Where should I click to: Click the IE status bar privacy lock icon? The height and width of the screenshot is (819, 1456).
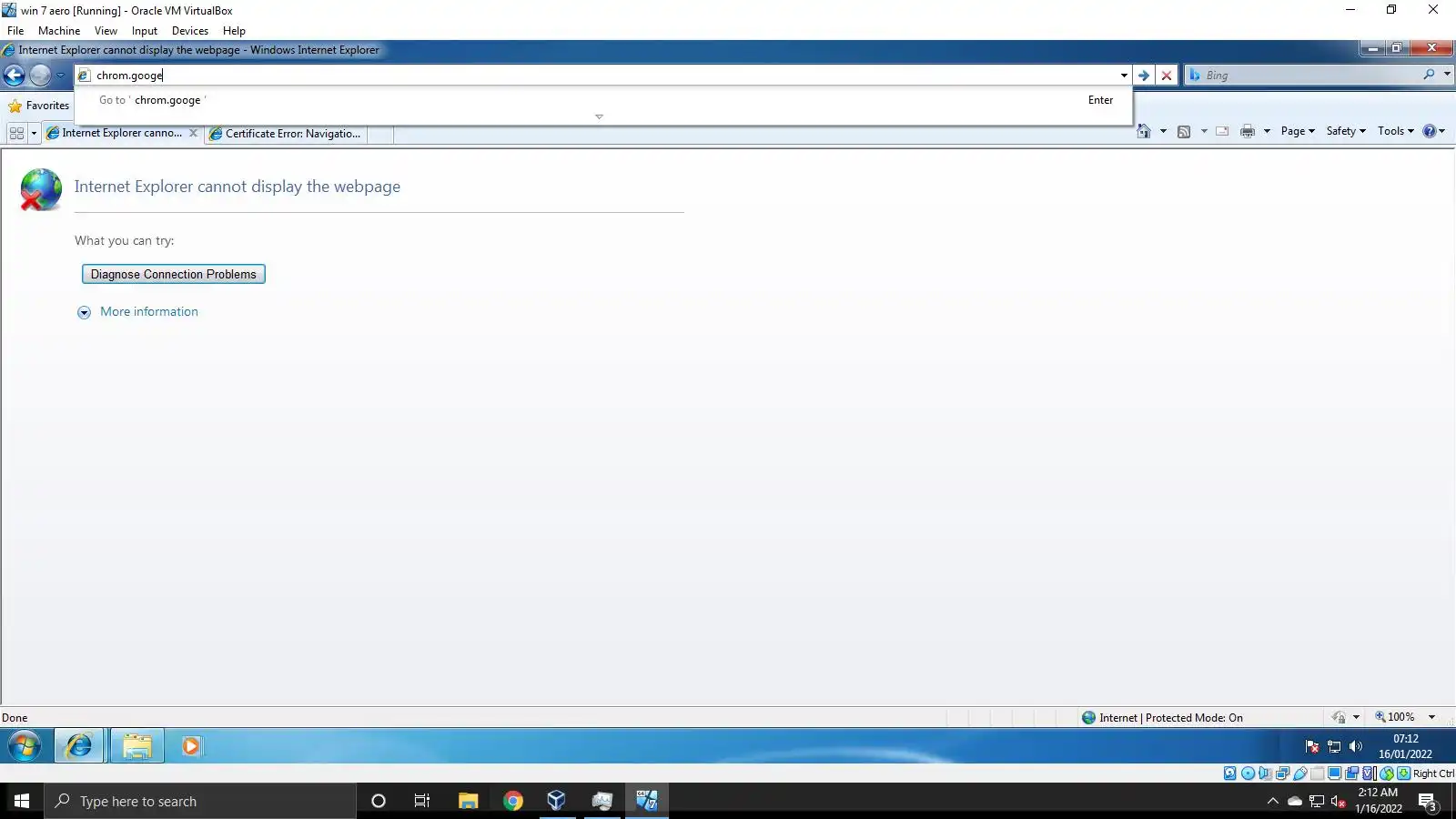click(1339, 717)
